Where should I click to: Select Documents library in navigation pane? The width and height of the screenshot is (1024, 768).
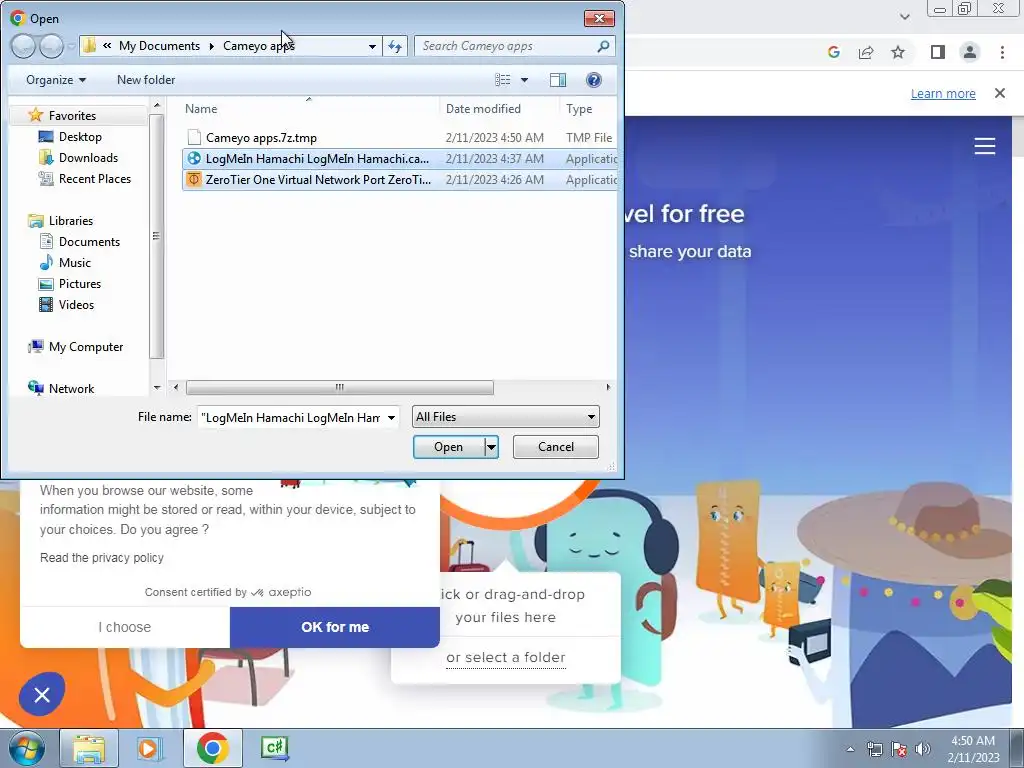click(89, 242)
